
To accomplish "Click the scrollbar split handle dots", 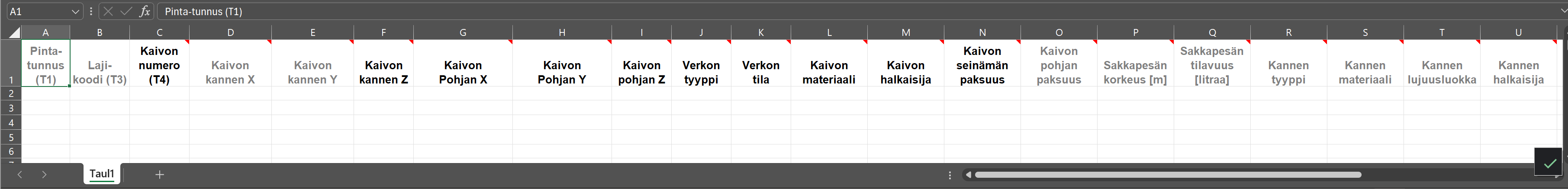I will click(x=950, y=175).
